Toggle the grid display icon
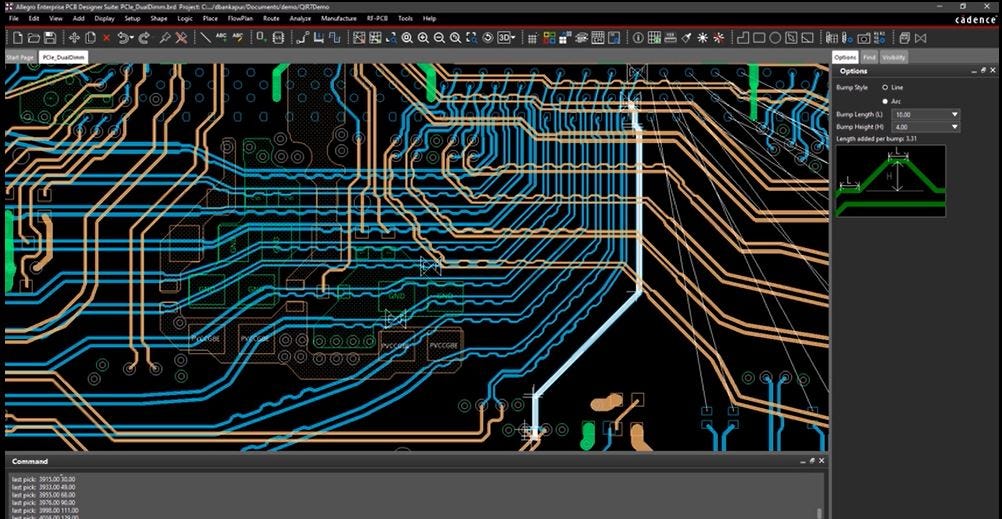 pyautogui.click(x=532, y=38)
